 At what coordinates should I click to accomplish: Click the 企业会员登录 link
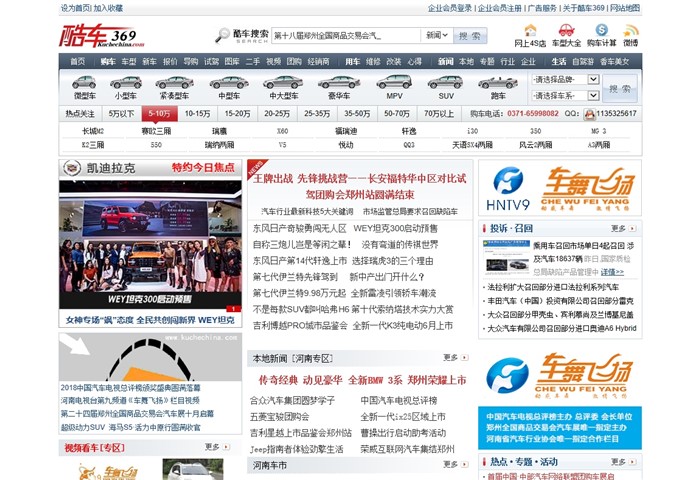[x=450, y=8]
